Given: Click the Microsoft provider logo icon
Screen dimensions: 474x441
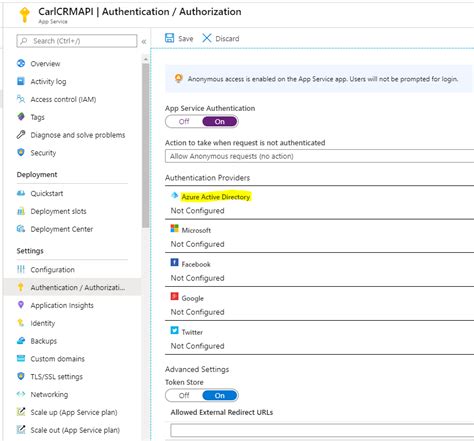Looking at the screenshot, I should pos(174,228).
